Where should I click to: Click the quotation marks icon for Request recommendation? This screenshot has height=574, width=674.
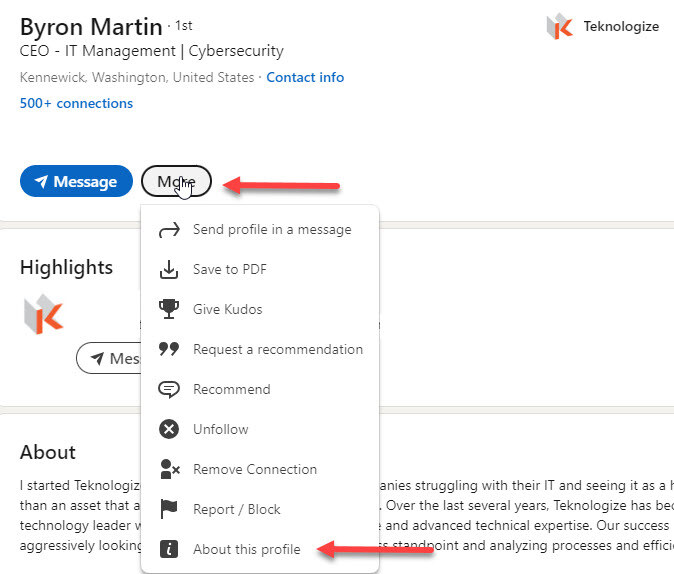click(170, 349)
